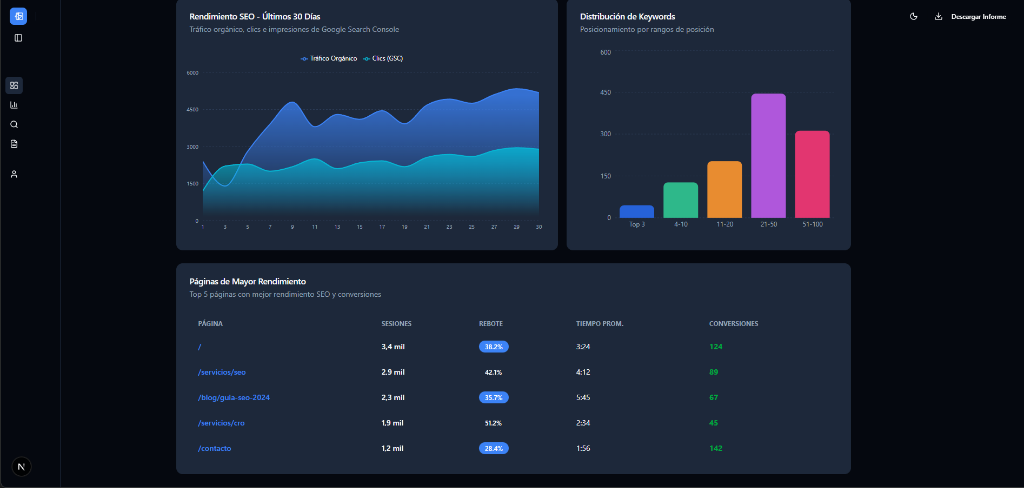The height and width of the screenshot is (488, 1024).
Task: Click the pink 51-100 keyword bar
Action: pos(812,174)
